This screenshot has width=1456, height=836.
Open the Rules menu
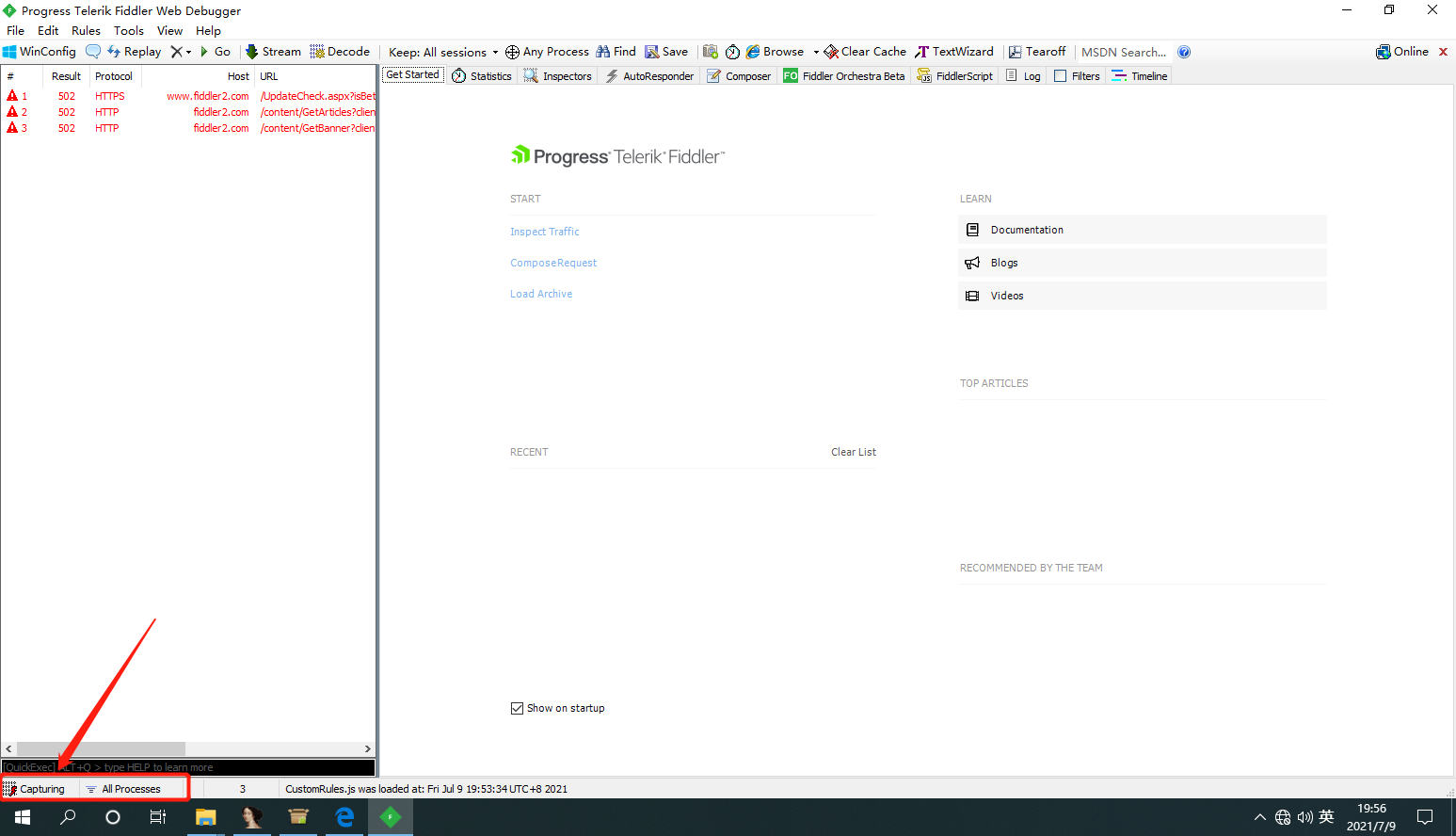[x=86, y=31]
